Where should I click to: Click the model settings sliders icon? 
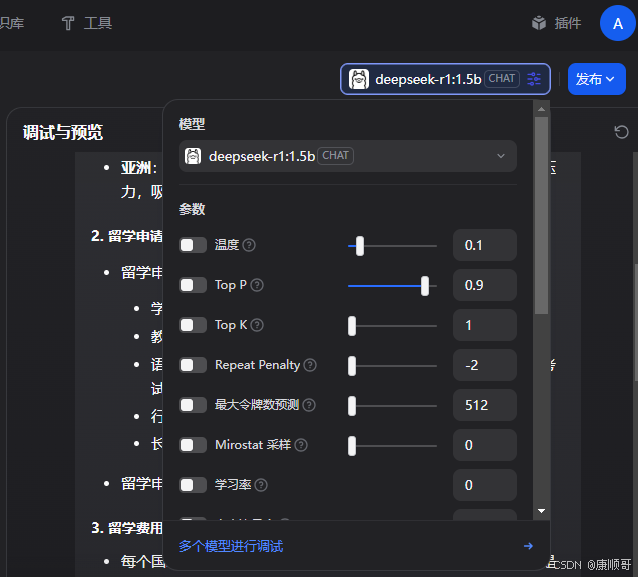click(x=534, y=79)
